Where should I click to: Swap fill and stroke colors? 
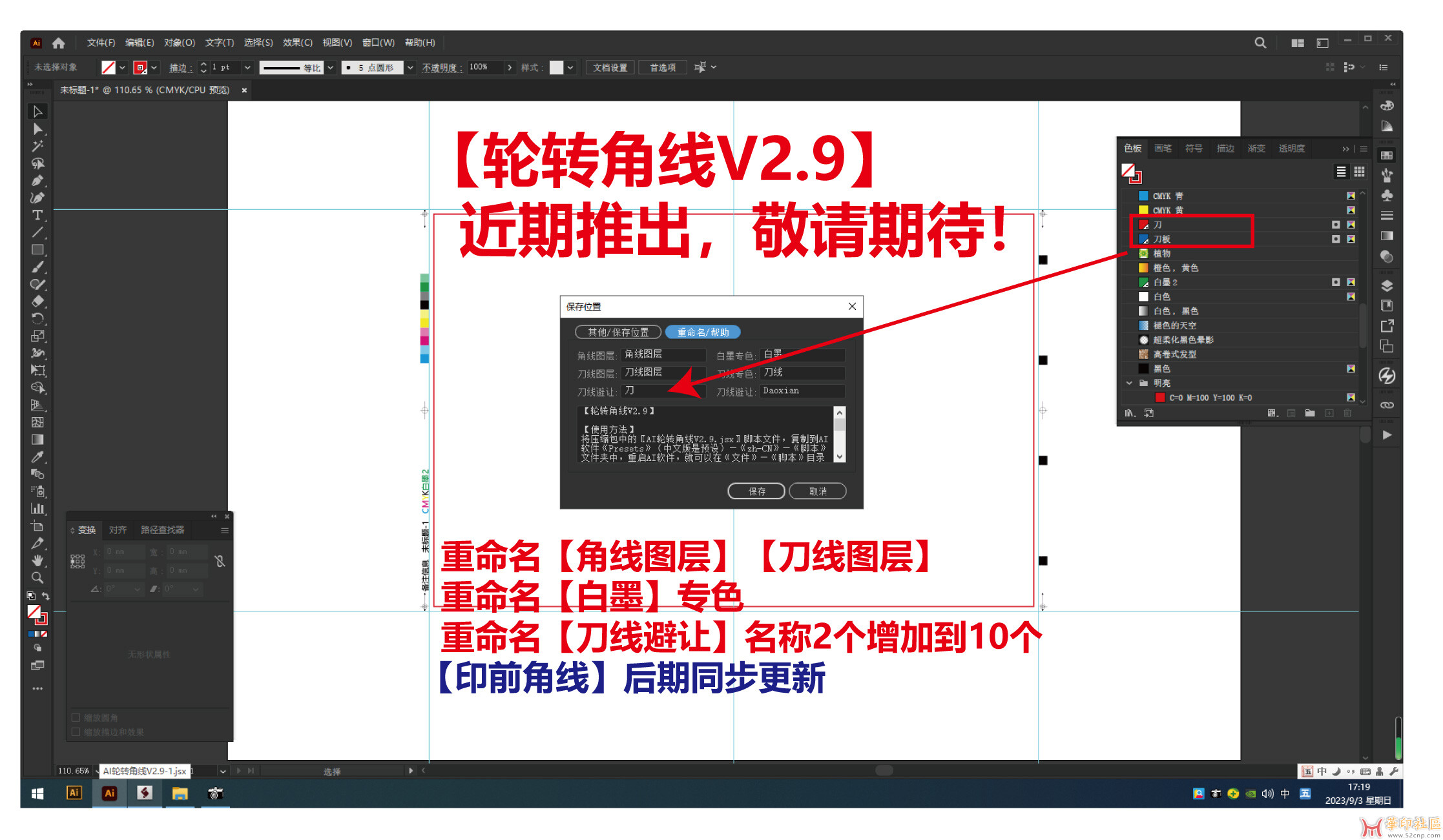click(46, 596)
